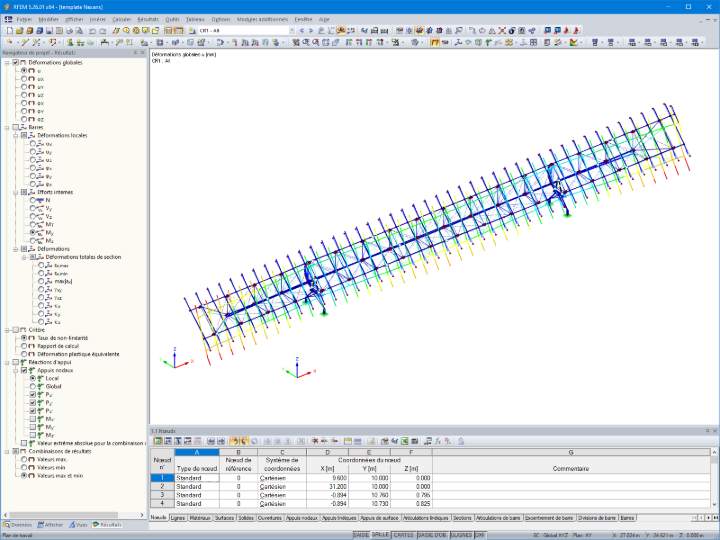Click the Undo arrow icon
Screen dimensions: 720x540
(92, 31)
